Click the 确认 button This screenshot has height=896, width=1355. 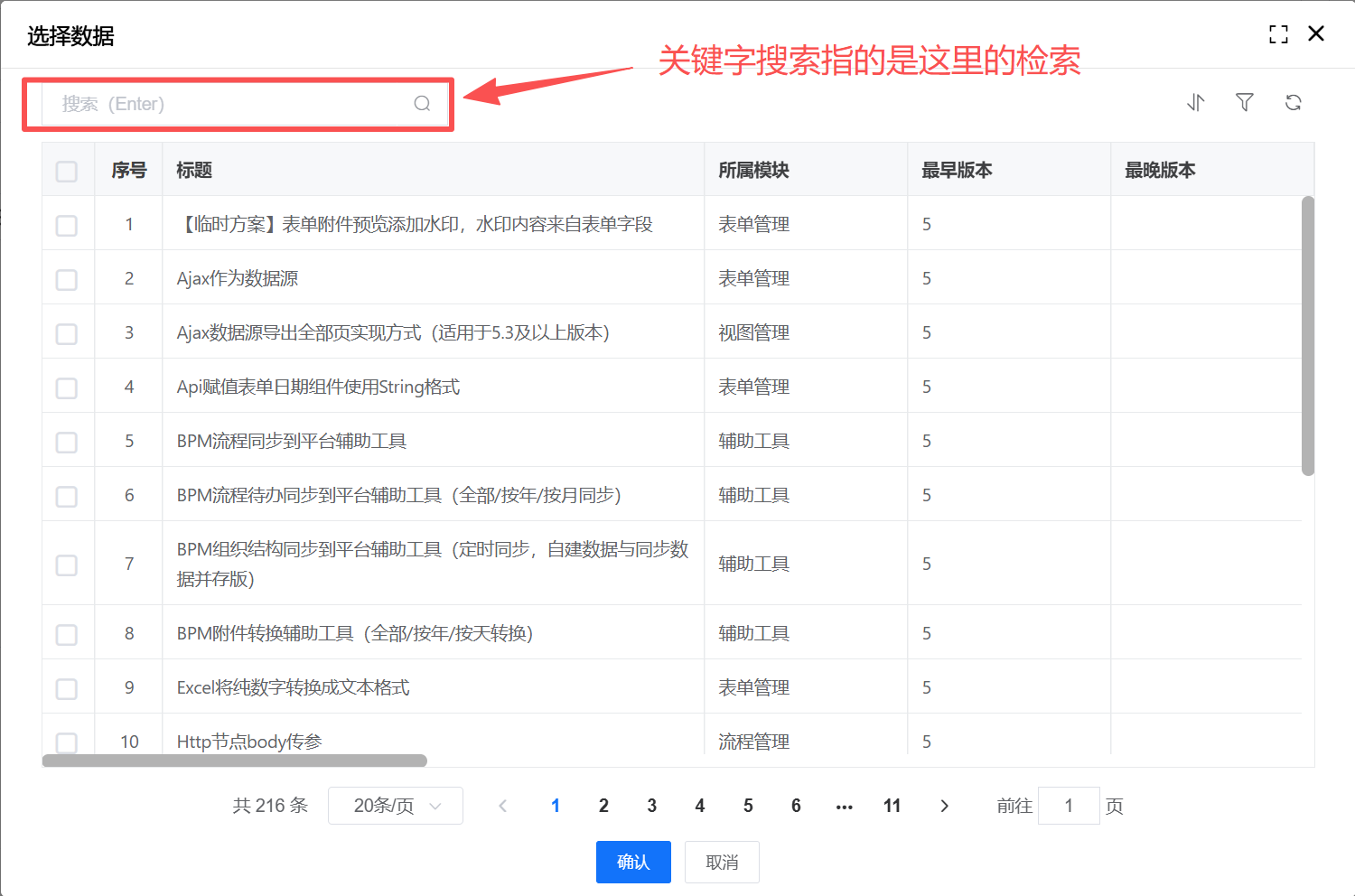click(633, 862)
